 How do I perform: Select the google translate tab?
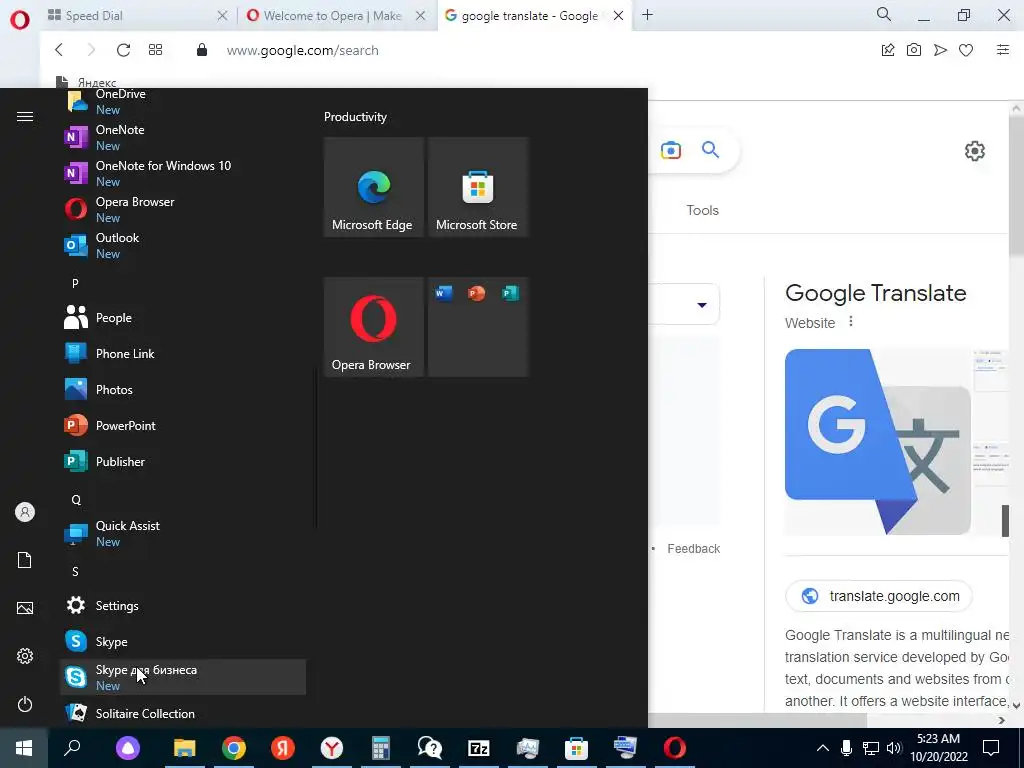pyautogui.click(x=533, y=16)
